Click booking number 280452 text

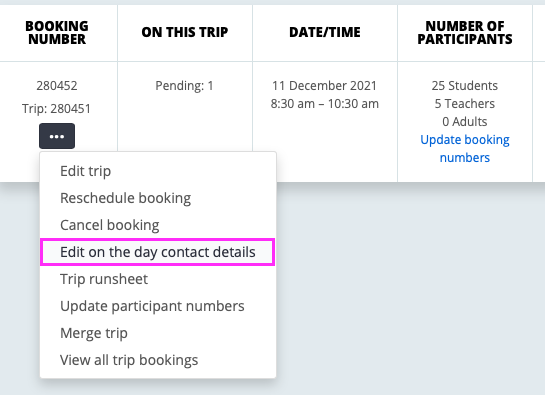[57, 86]
